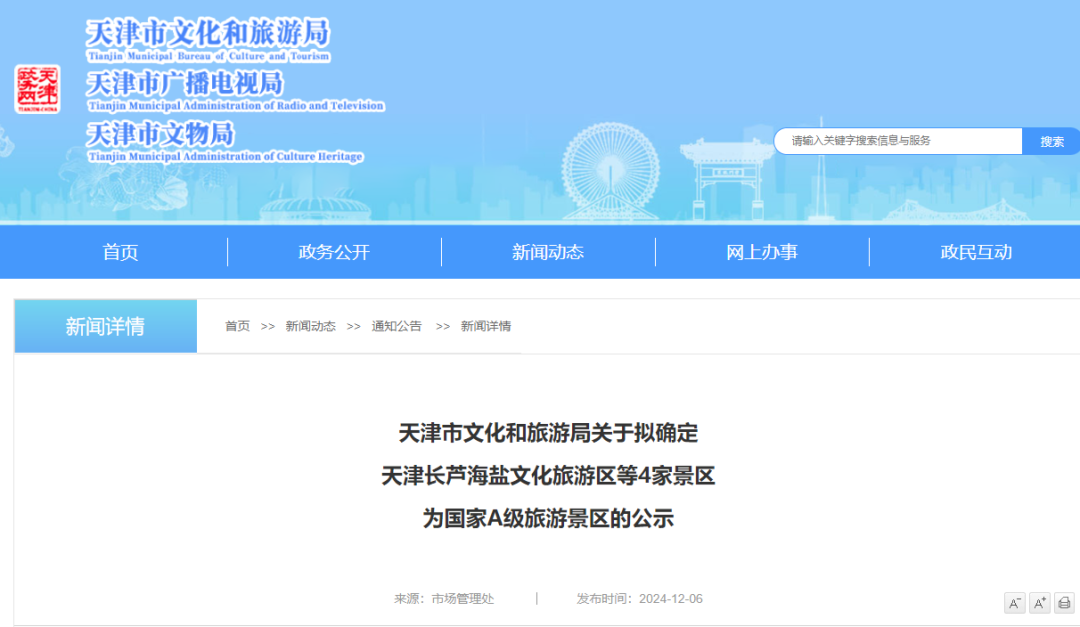Open the 网上办事 navigation item
The image size is (1080, 627).
[762, 252]
